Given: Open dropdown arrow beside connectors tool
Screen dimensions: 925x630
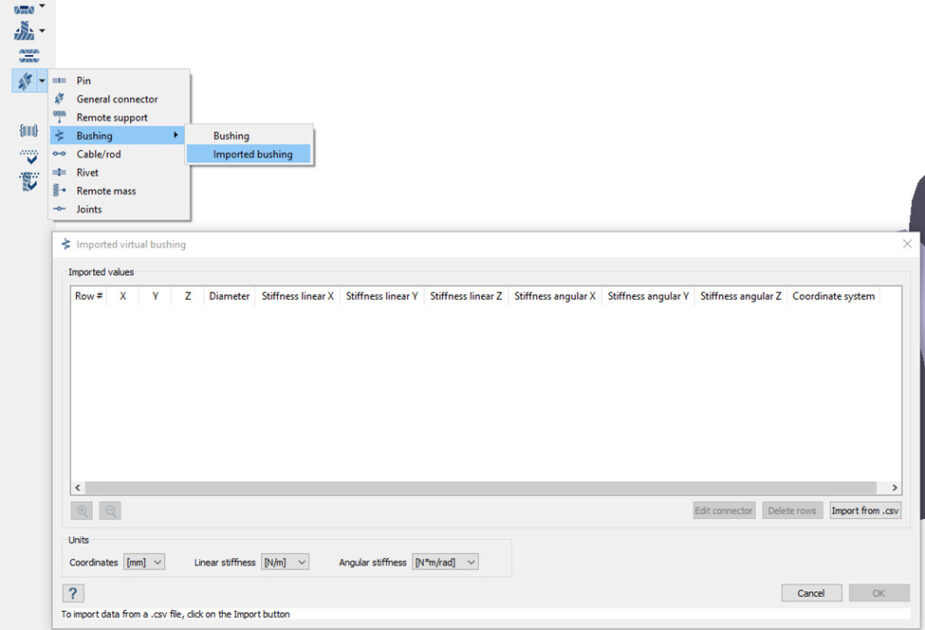Looking at the screenshot, I should coord(42,81).
